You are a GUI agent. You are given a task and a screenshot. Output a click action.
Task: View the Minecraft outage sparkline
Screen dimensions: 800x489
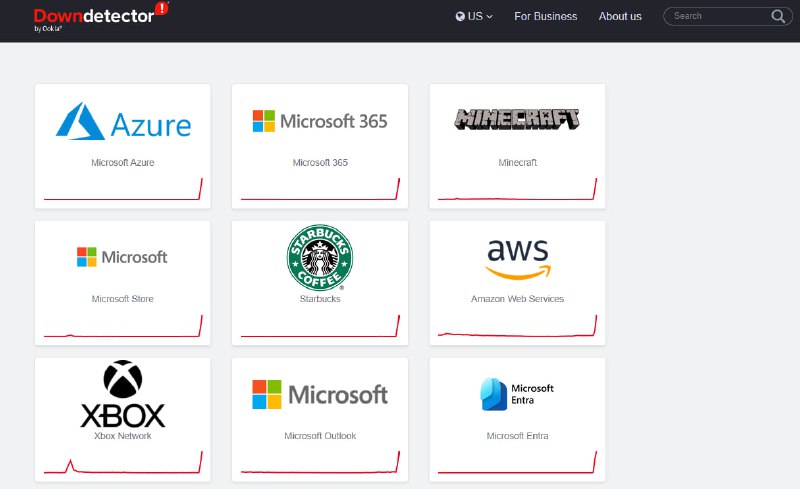click(x=517, y=189)
